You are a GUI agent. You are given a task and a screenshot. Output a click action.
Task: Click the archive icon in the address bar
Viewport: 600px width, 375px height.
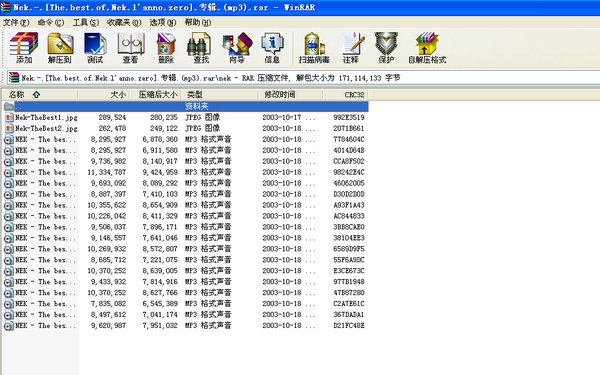pos(14,77)
